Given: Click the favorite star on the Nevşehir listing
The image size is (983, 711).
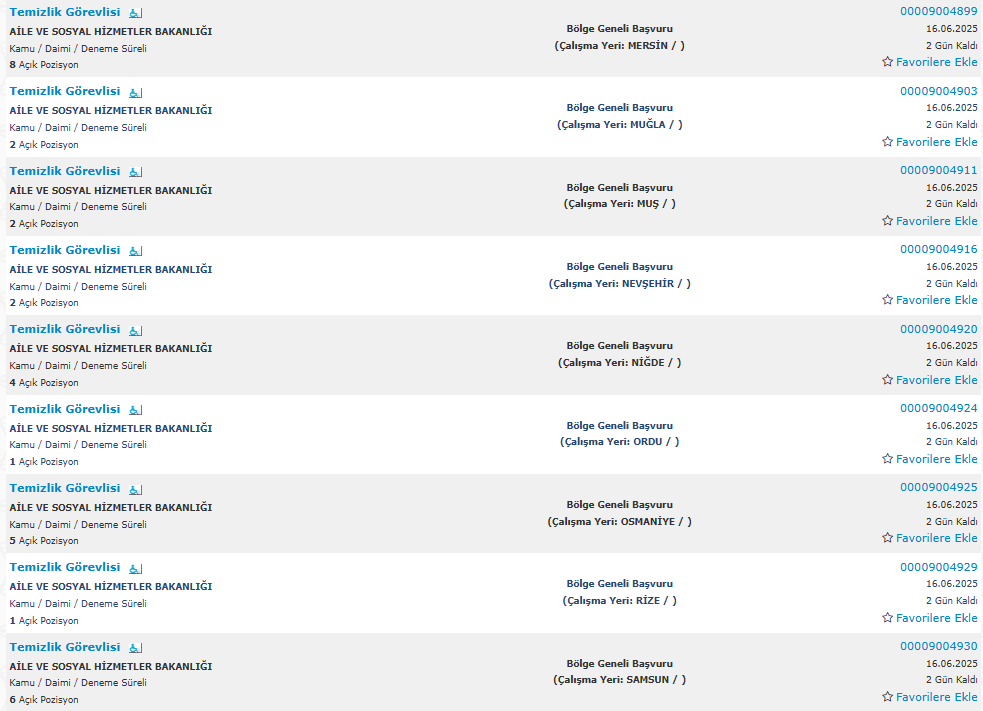Looking at the screenshot, I should tap(887, 300).
